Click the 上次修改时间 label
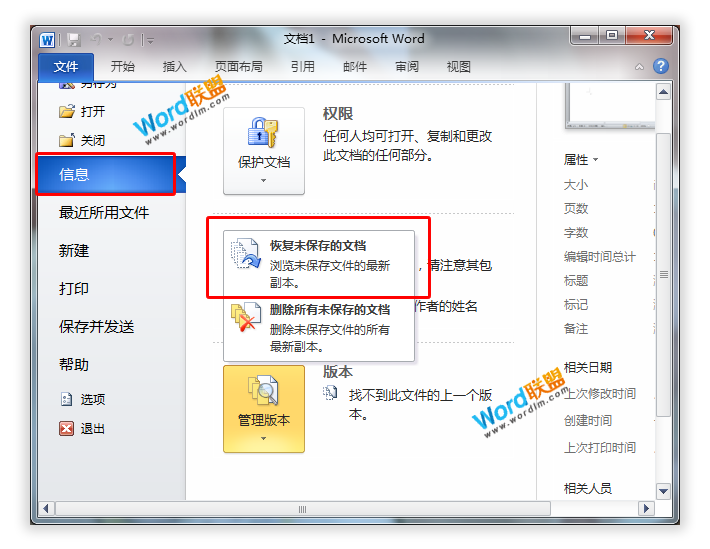710x549 pixels. tap(600, 394)
